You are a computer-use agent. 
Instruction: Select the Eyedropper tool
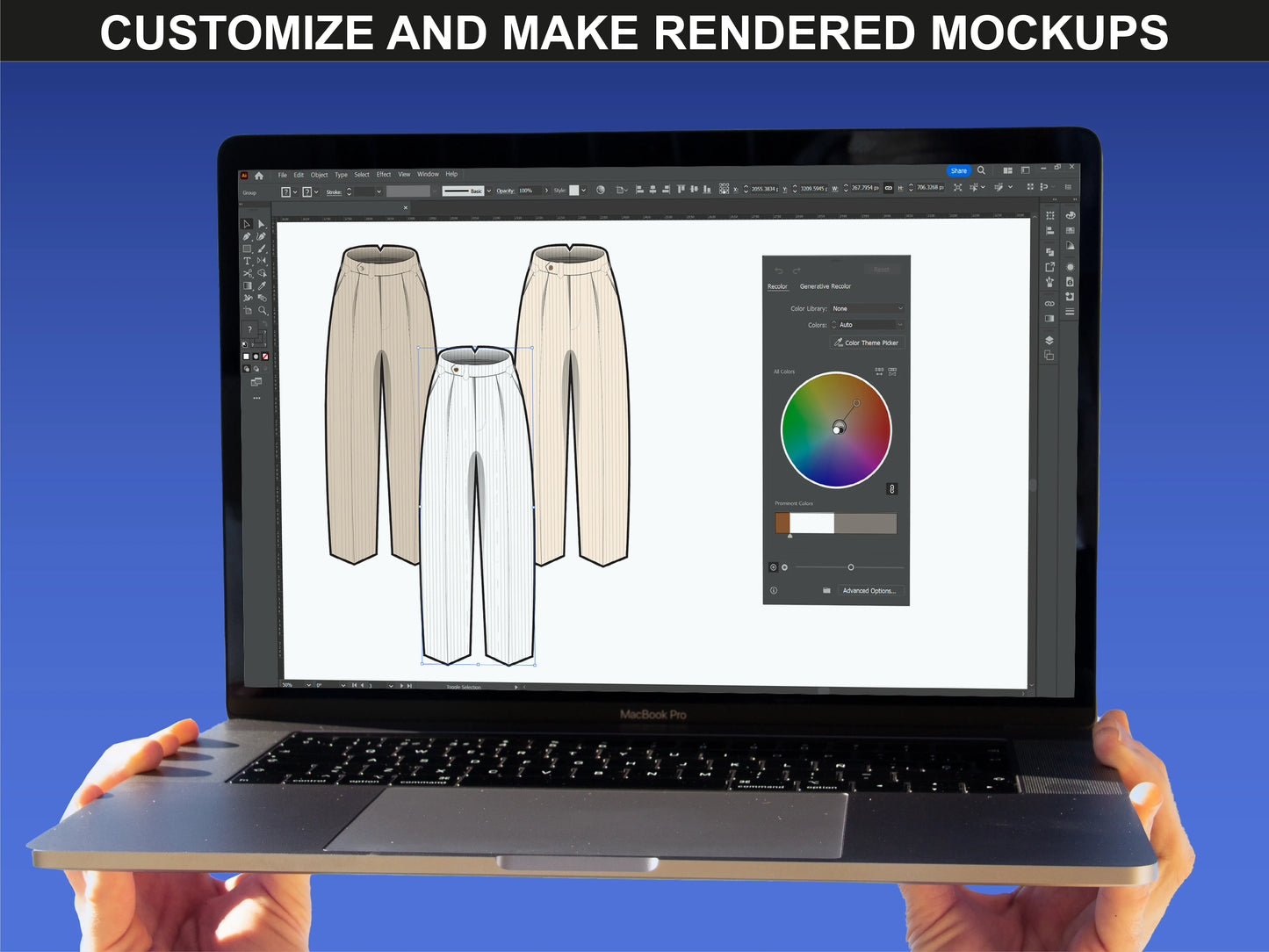[x=262, y=285]
